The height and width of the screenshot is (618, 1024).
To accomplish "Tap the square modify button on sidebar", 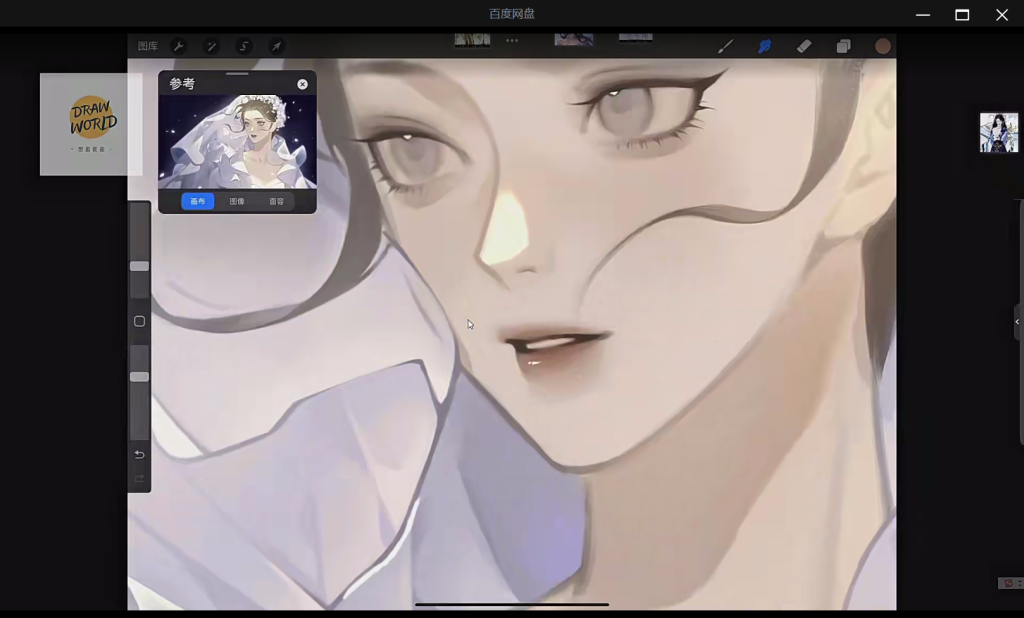I will (x=139, y=321).
